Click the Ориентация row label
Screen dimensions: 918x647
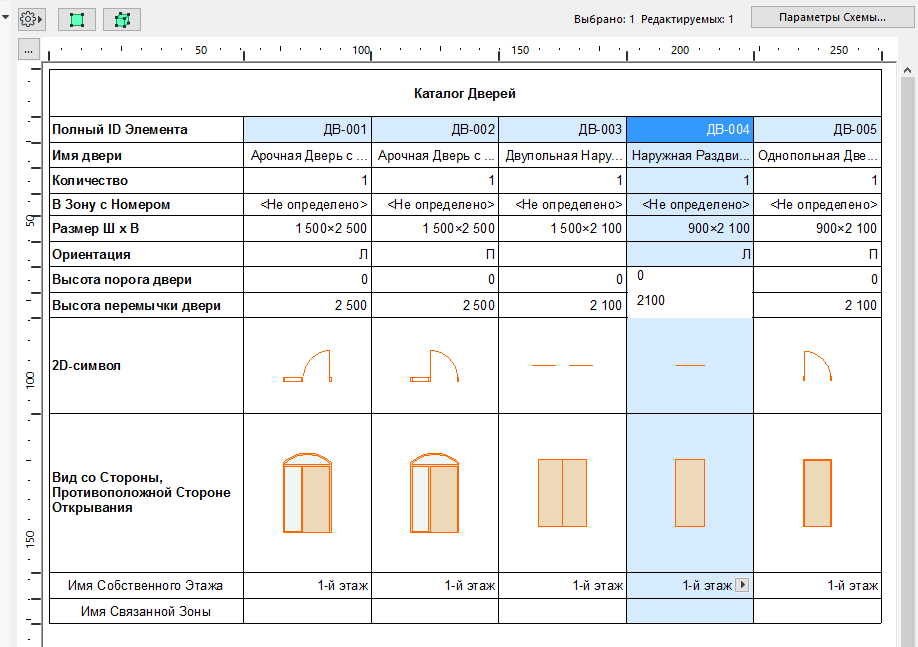pos(146,254)
